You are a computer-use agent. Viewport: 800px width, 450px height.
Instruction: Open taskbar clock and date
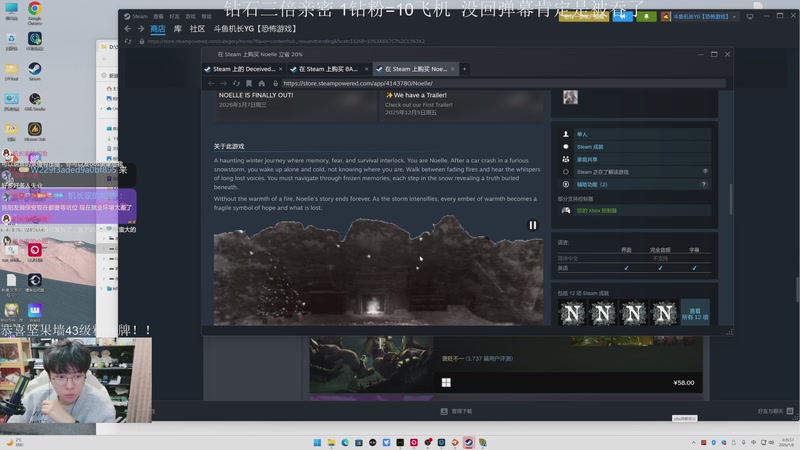click(788, 442)
